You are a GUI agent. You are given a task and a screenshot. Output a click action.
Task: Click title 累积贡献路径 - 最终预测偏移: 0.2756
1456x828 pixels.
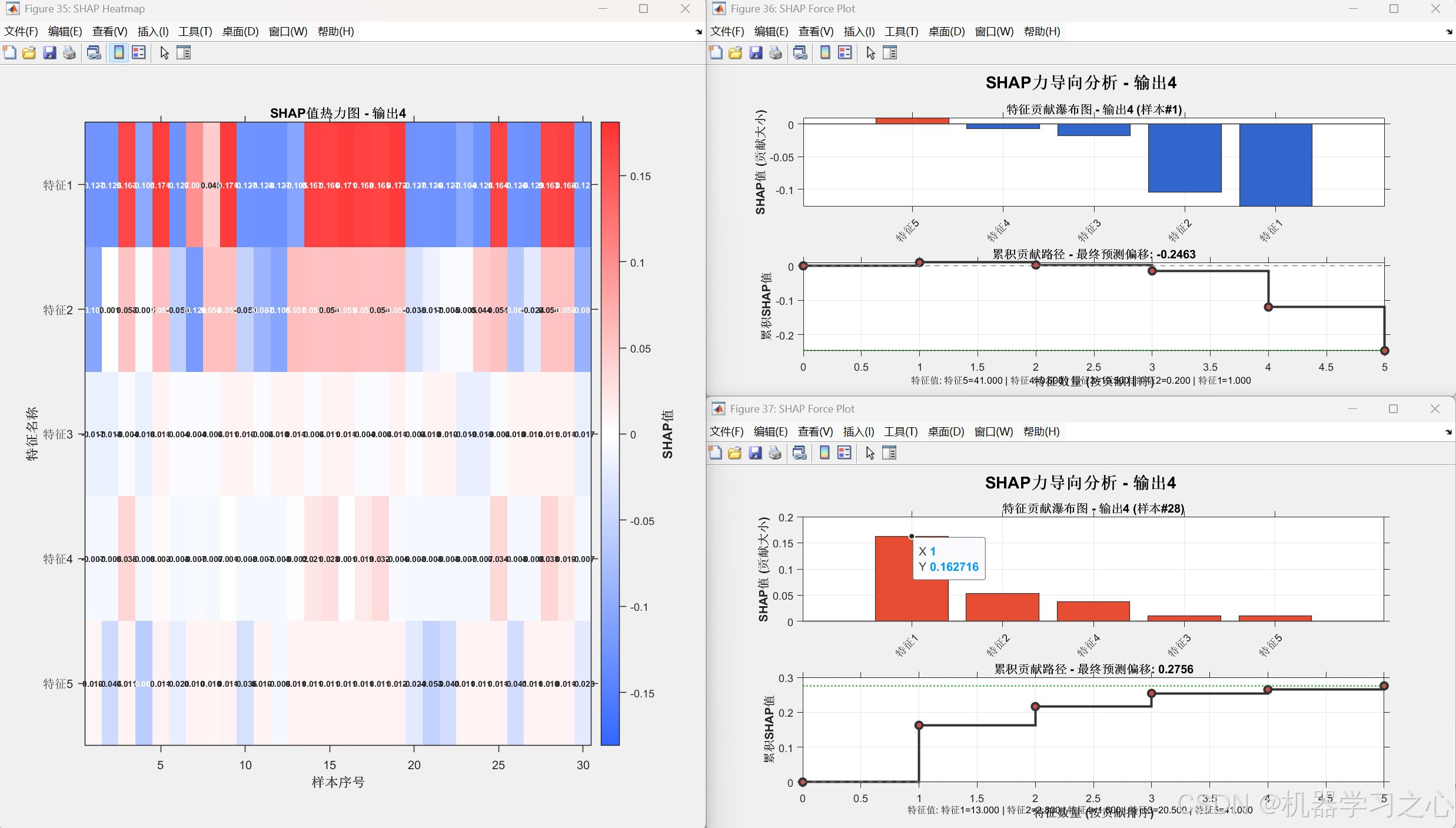[1093, 669]
